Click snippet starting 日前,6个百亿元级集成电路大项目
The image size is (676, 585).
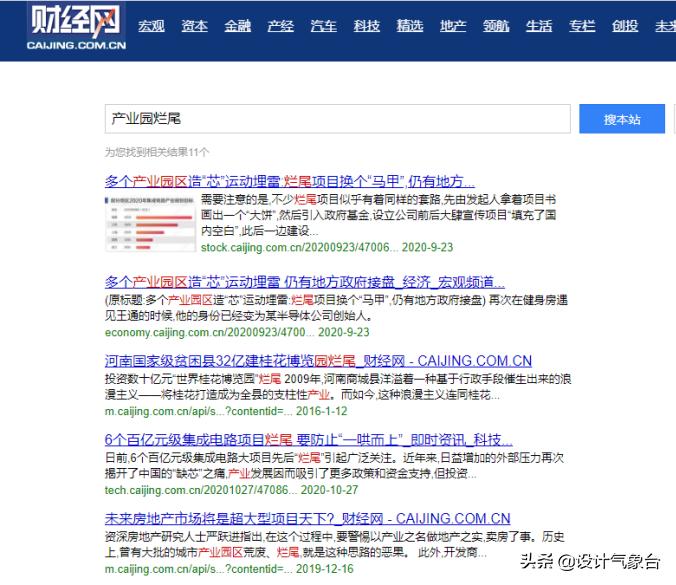(334, 466)
